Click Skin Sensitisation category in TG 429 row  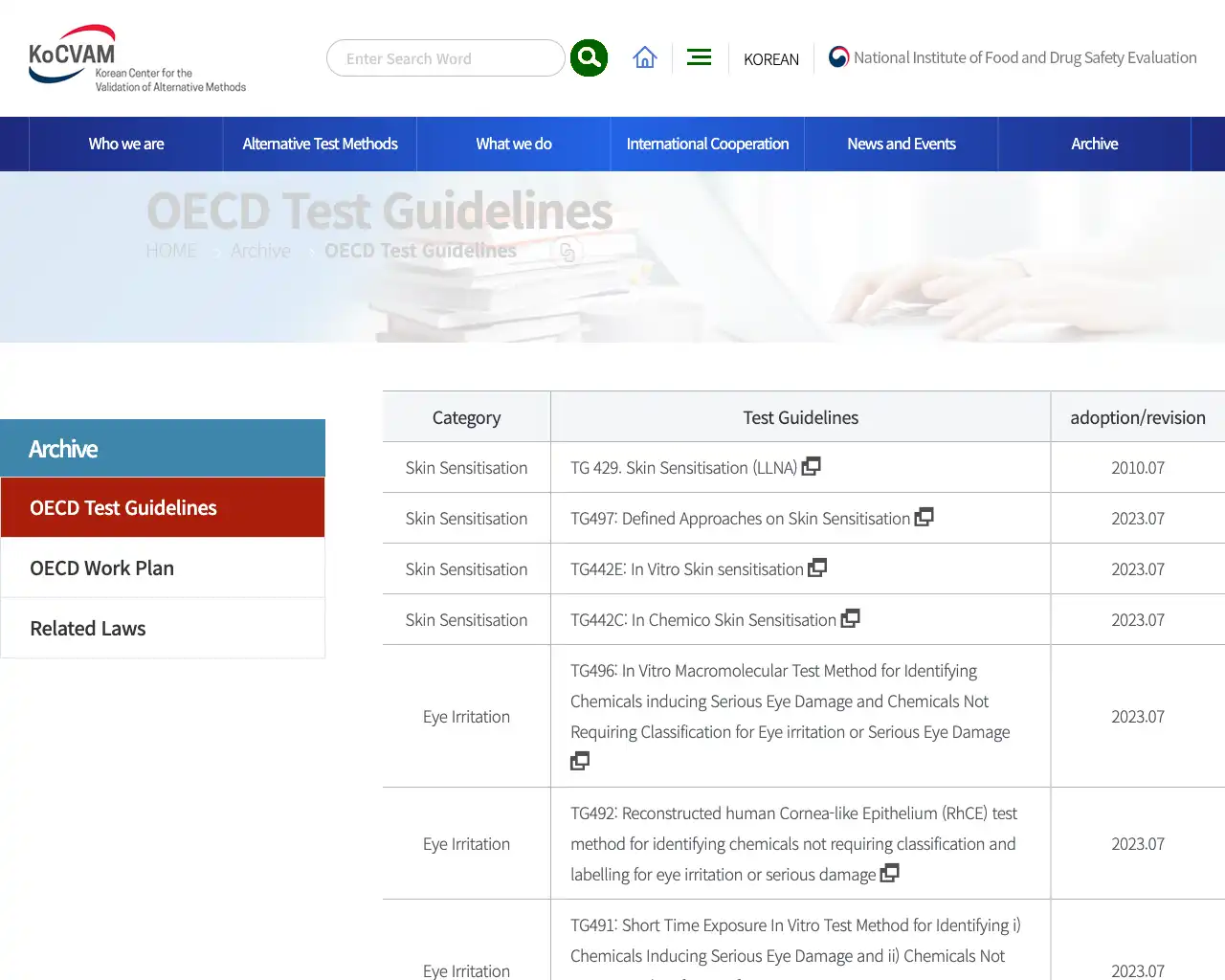point(466,468)
